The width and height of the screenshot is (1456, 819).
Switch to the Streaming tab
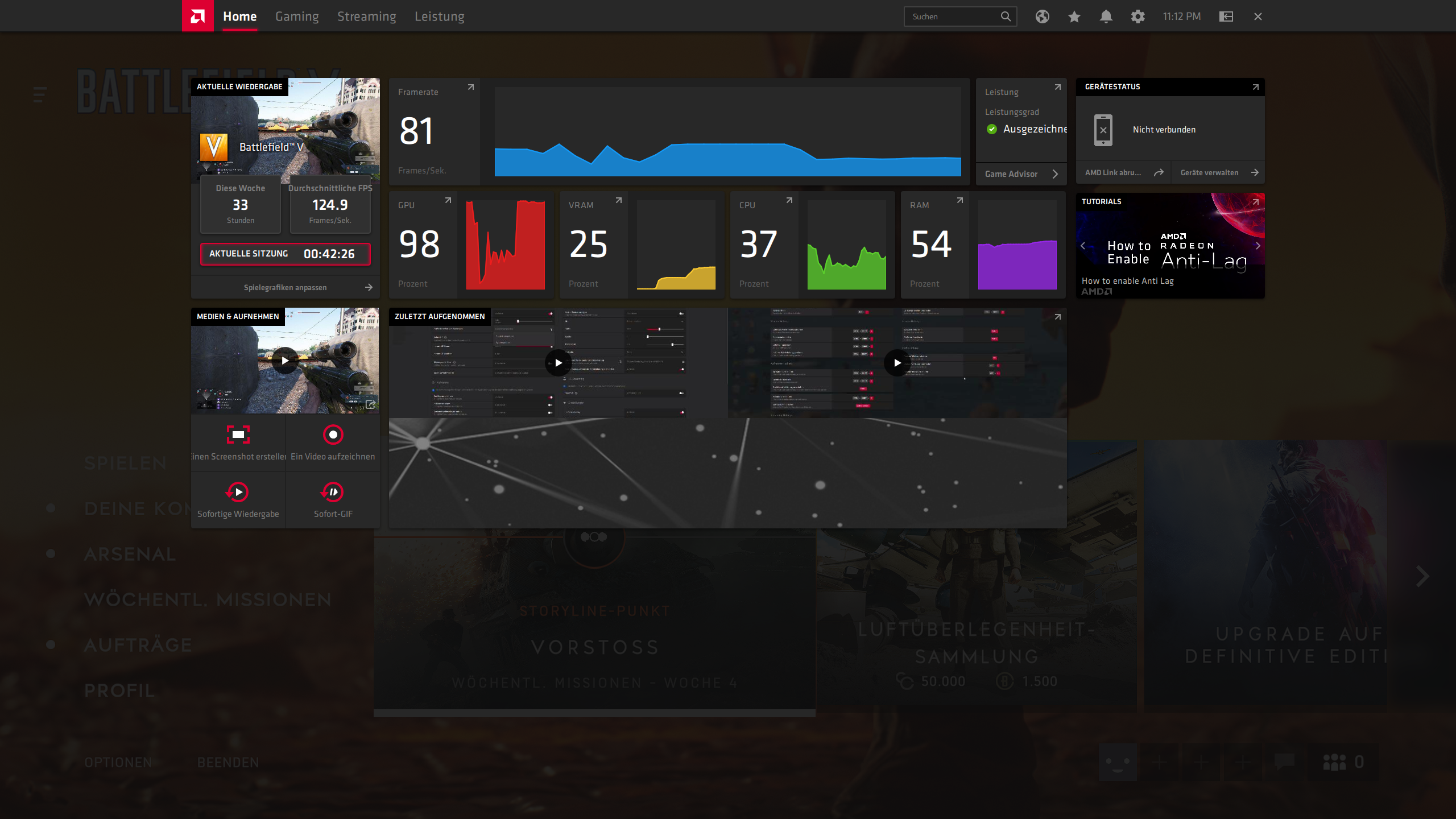[x=366, y=16]
